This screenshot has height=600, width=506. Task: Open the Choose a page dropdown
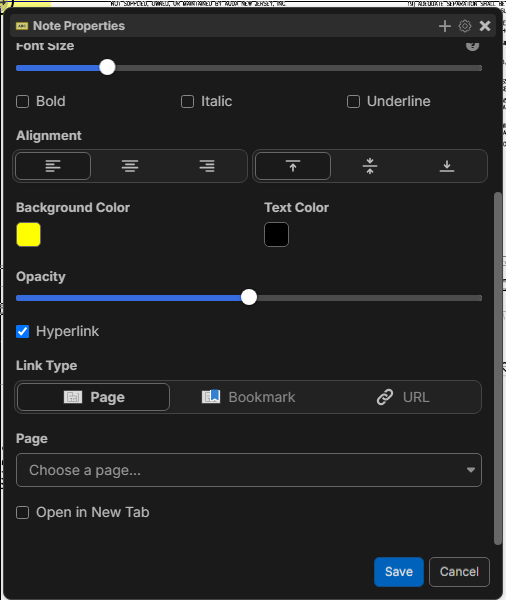click(x=249, y=470)
